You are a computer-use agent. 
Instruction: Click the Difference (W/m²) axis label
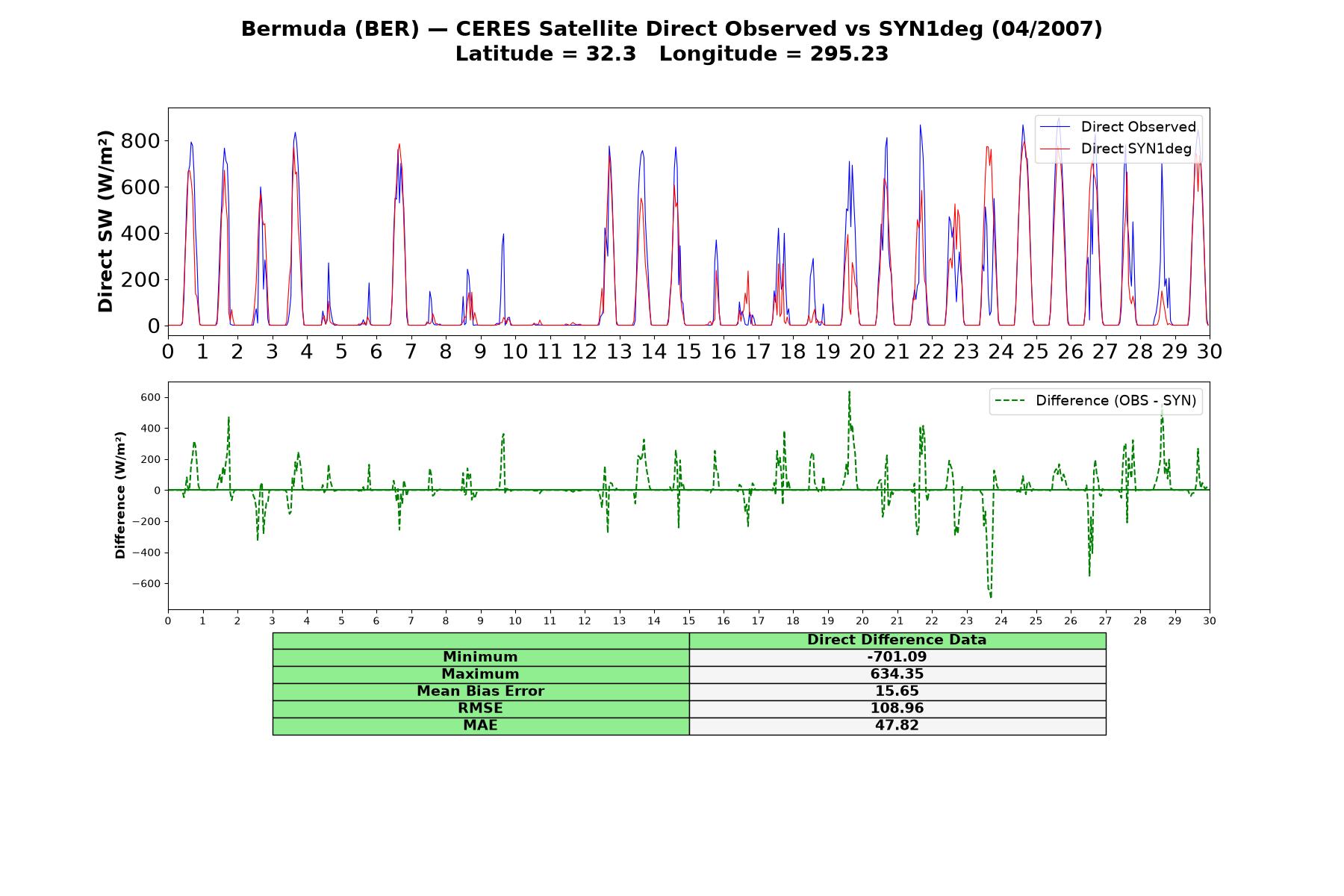point(120,495)
